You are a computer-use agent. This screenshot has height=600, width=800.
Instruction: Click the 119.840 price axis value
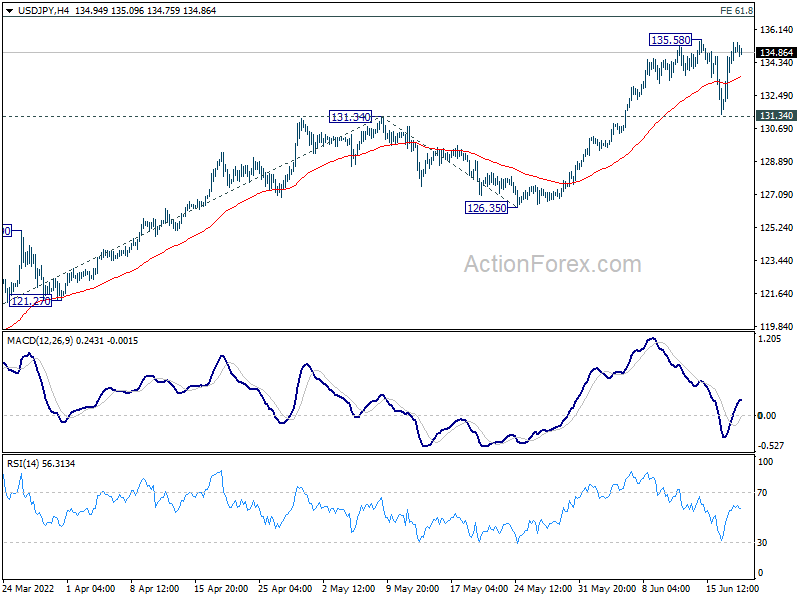[776, 327]
